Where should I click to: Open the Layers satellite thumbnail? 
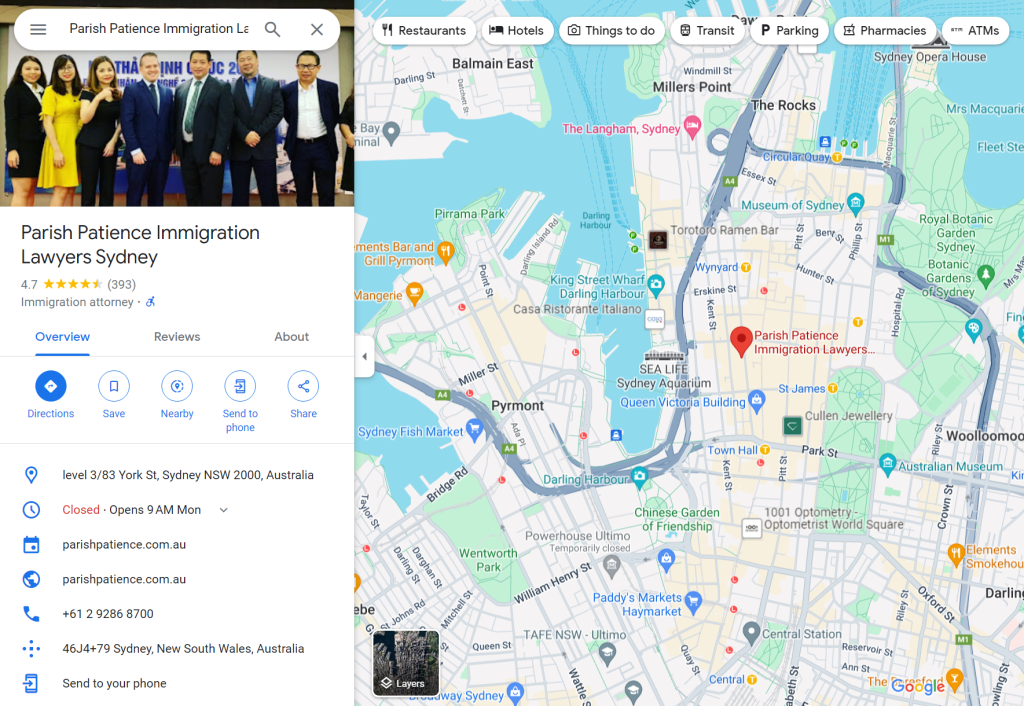(x=406, y=663)
